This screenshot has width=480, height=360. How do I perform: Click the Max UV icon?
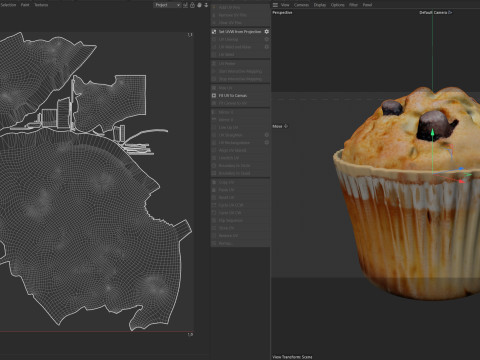(214, 88)
